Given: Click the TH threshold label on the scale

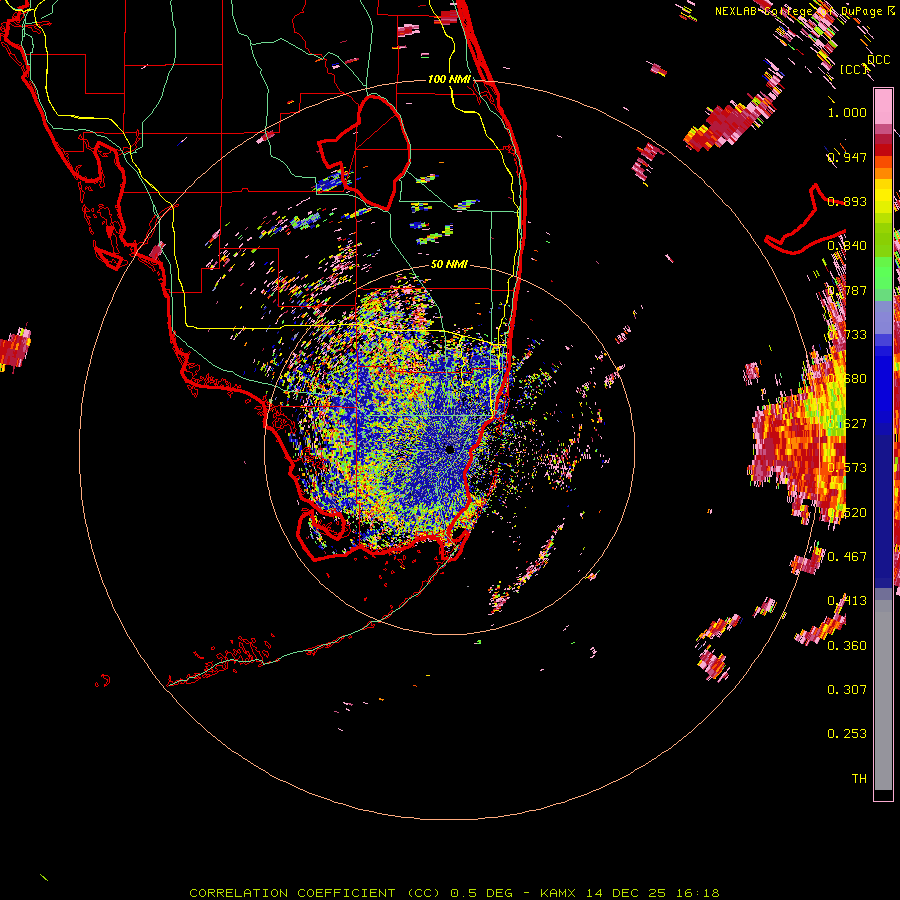Looking at the screenshot, I should 859,778.
